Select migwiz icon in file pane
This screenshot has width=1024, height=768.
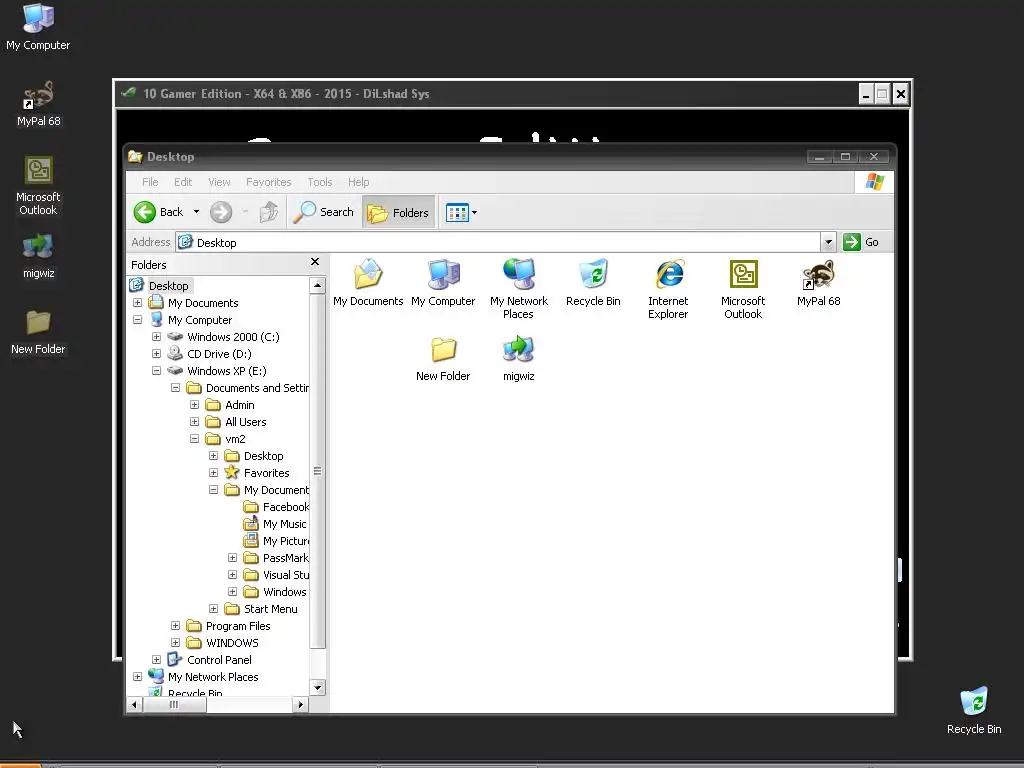point(519,359)
